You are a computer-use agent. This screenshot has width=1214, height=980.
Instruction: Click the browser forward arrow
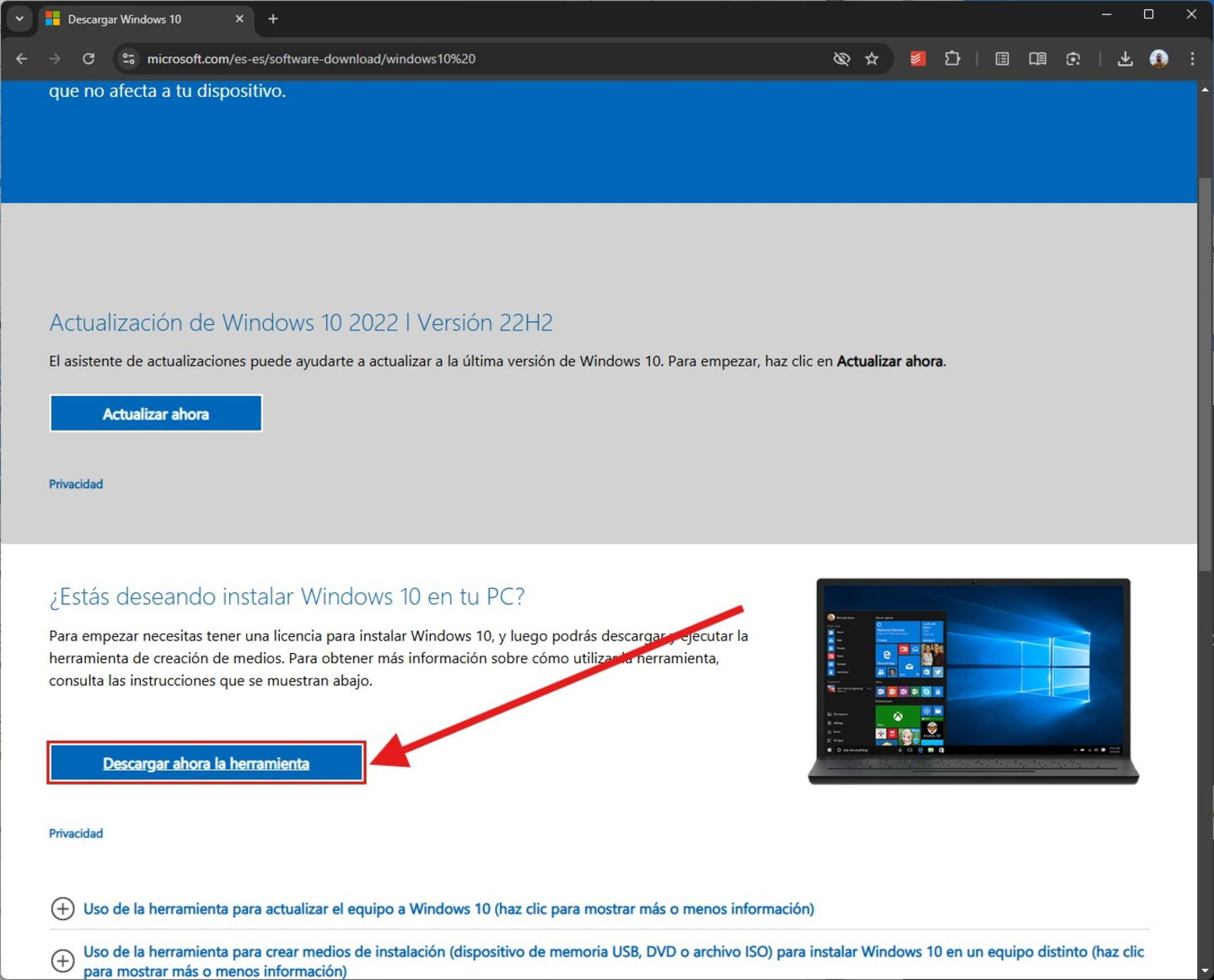pos(55,59)
